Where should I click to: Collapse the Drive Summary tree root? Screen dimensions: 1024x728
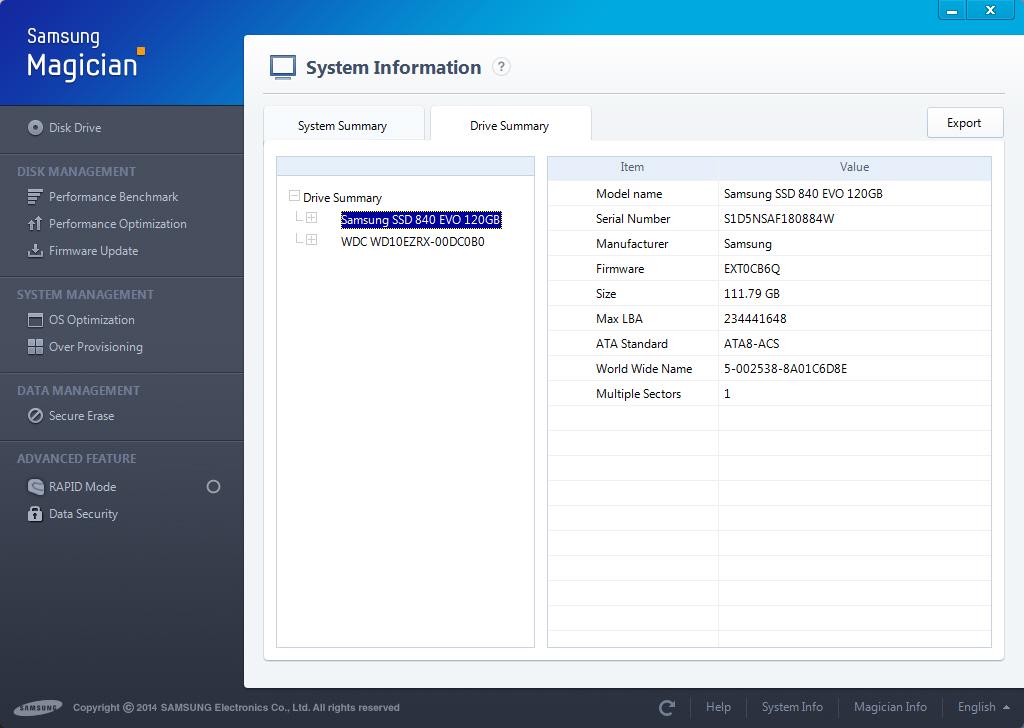[295, 196]
